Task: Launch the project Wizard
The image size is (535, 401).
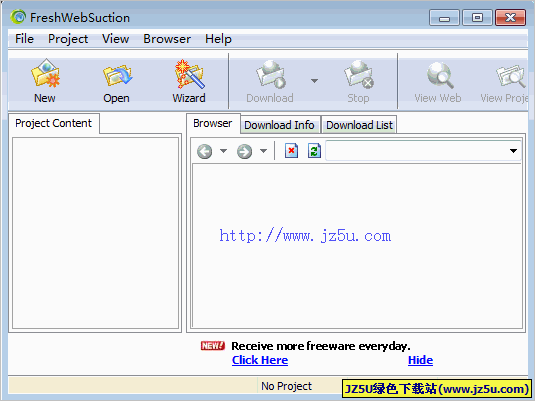Action: 189,81
